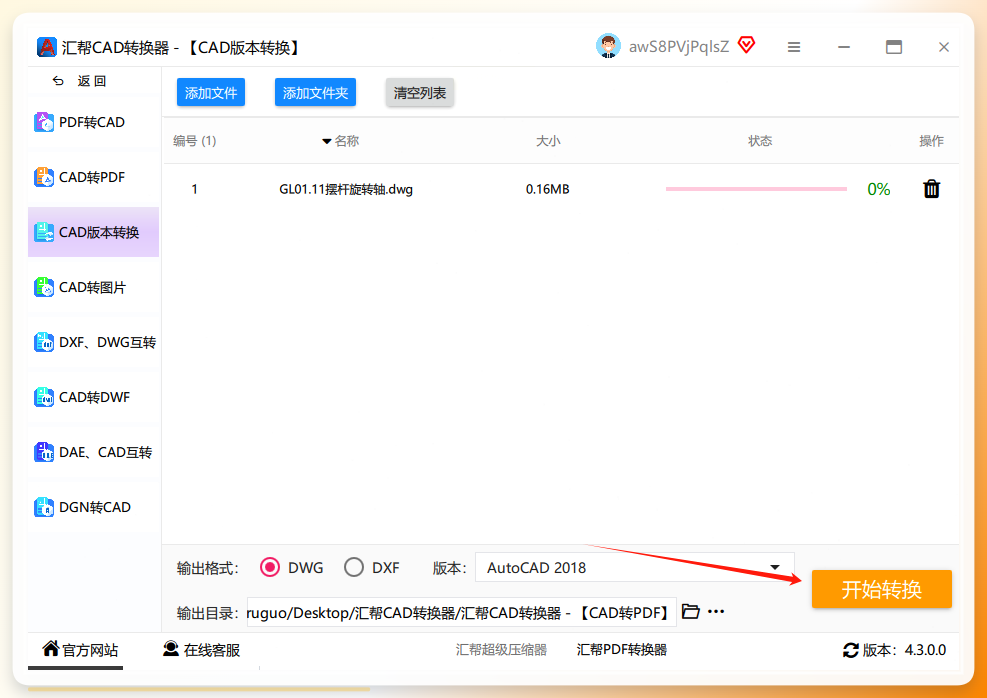Select the CAD转DWF menu item

[x=93, y=397]
